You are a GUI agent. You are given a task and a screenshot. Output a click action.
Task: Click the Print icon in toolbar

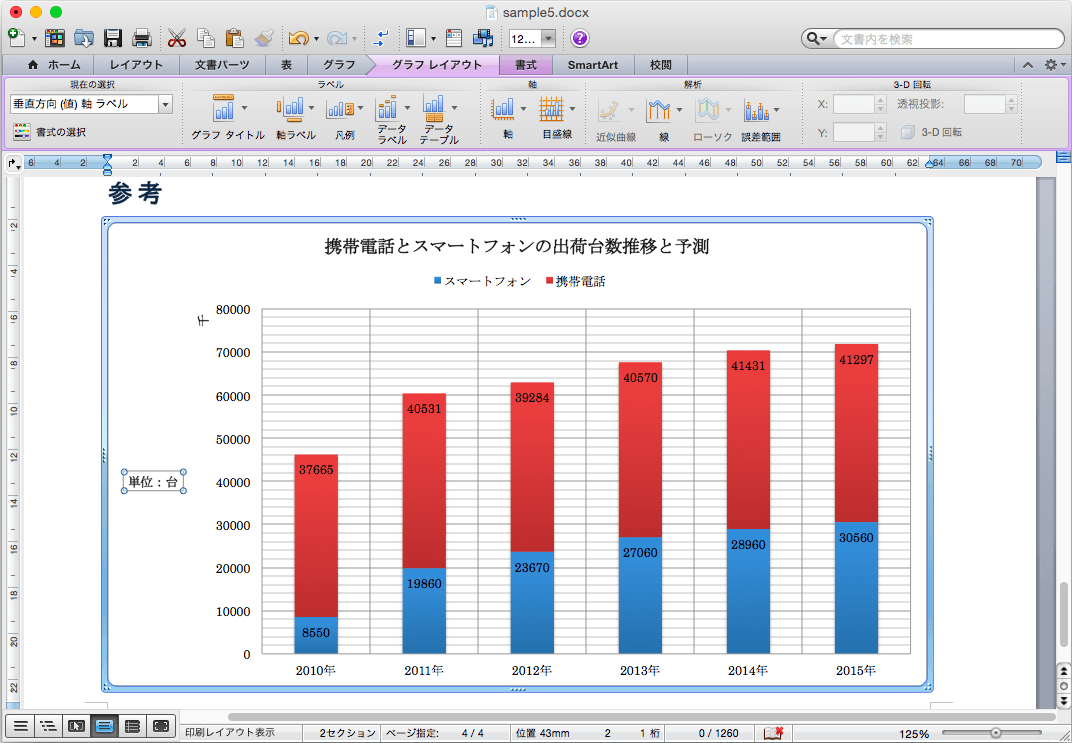[x=141, y=39]
